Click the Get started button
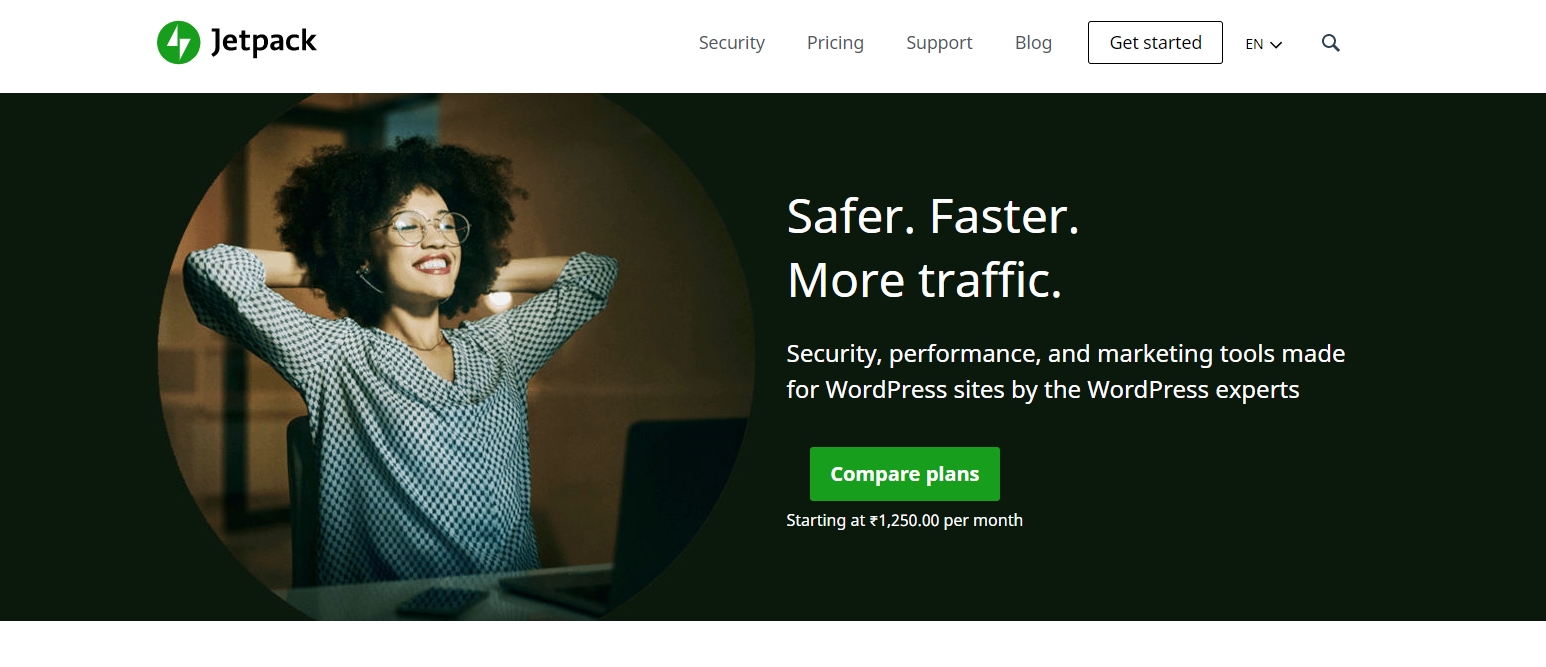This screenshot has width=1546, height=667. pyautogui.click(x=1155, y=43)
